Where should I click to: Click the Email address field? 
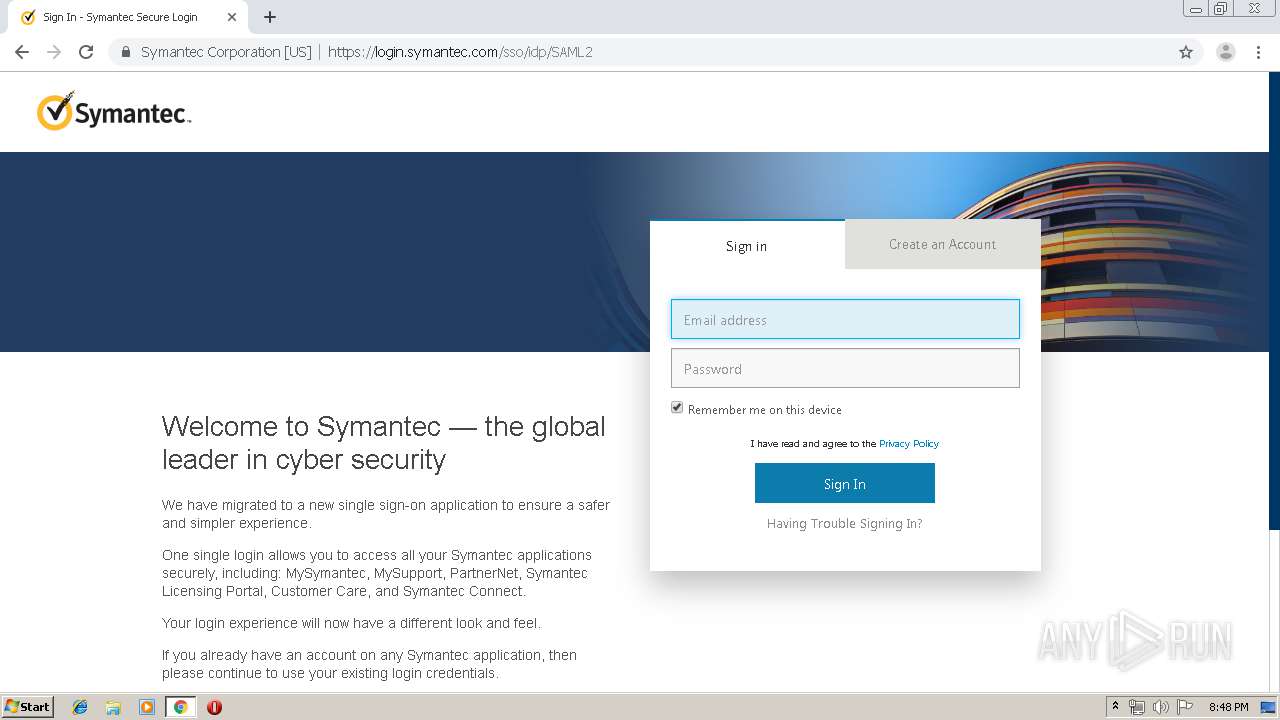[x=845, y=320]
